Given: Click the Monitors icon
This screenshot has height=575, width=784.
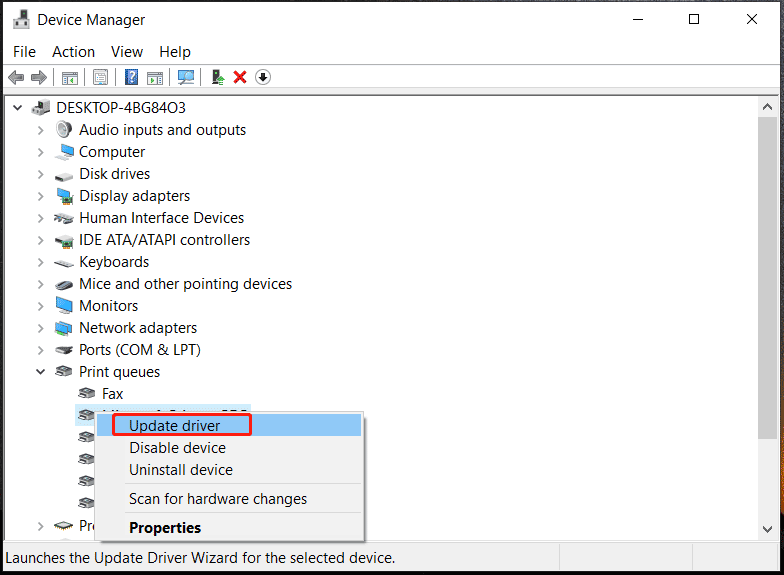Looking at the screenshot, I should pyautogui.click(x=64, y=306).
